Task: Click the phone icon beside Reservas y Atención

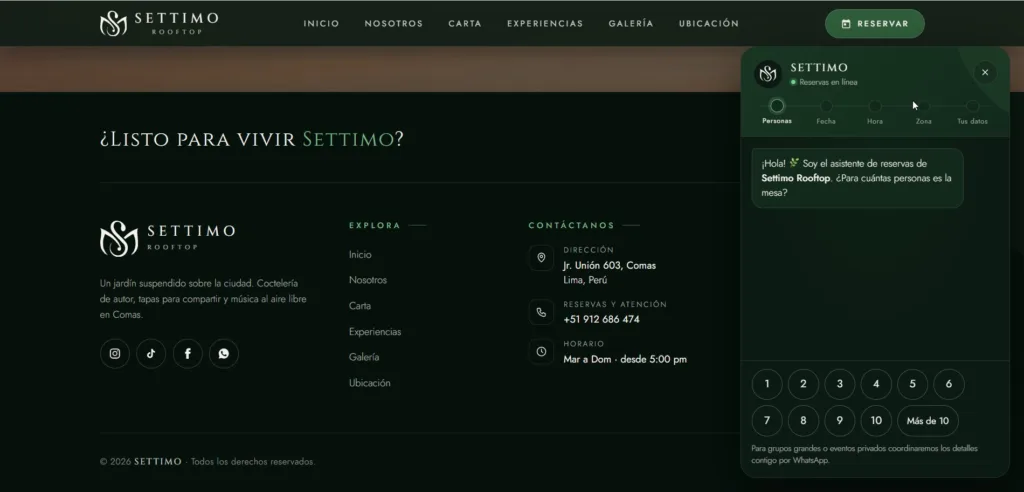Action: [x=541, y=312]
